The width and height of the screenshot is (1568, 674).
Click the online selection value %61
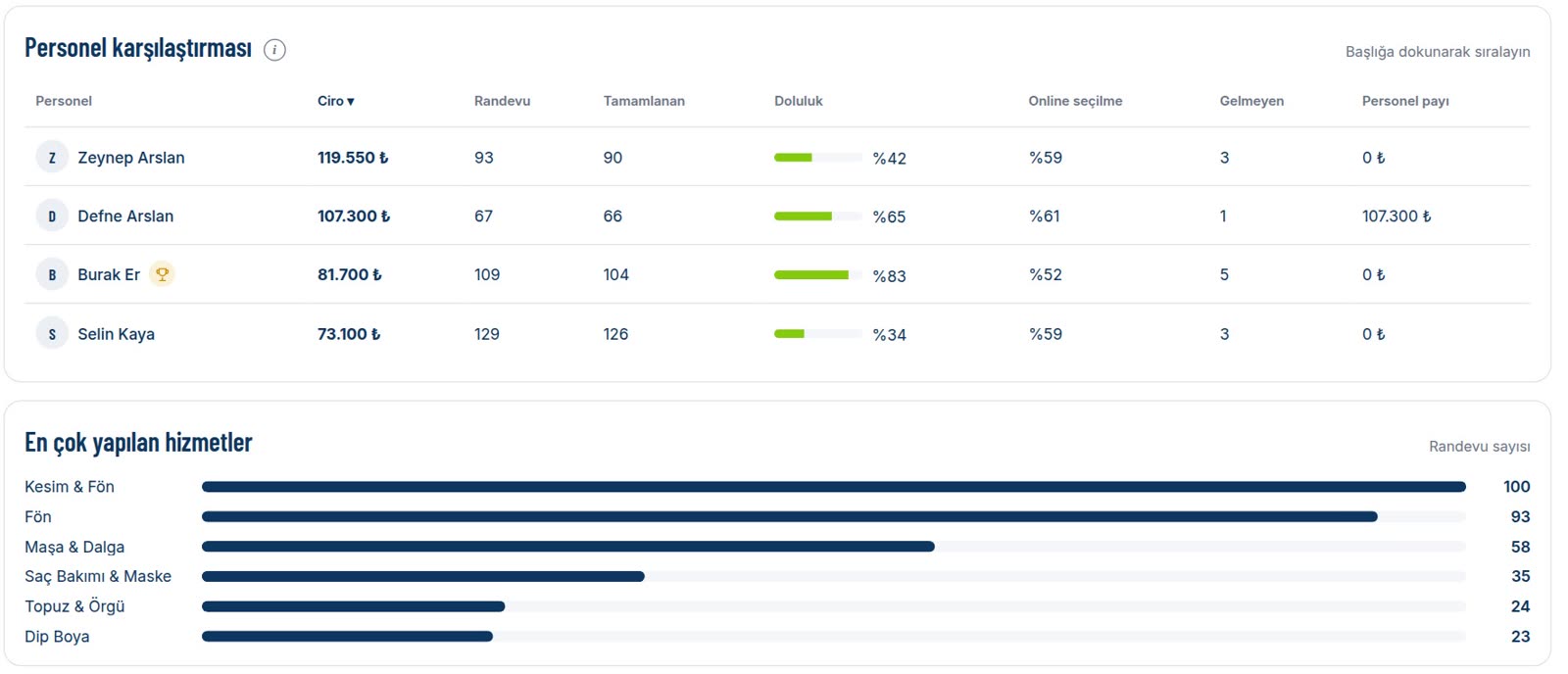pyautogui.click(x=1045, y=217)
